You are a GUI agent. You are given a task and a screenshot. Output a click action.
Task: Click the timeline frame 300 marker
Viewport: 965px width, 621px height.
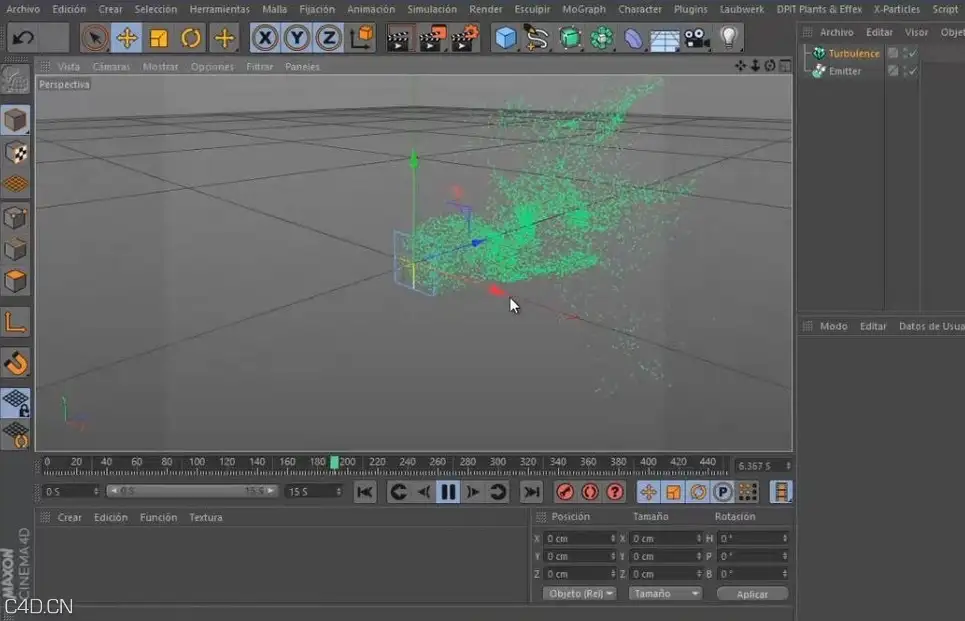pyautogui.click(x=497, y=462)
